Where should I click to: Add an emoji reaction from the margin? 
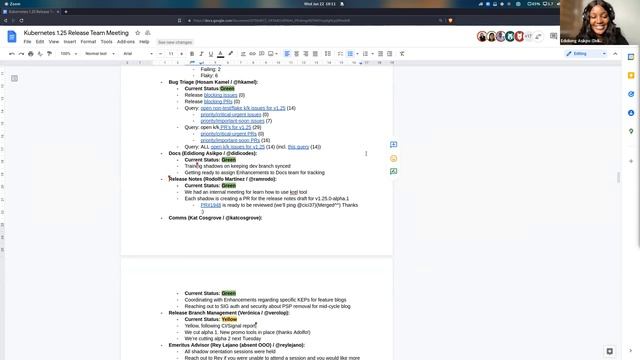point(393,158)
